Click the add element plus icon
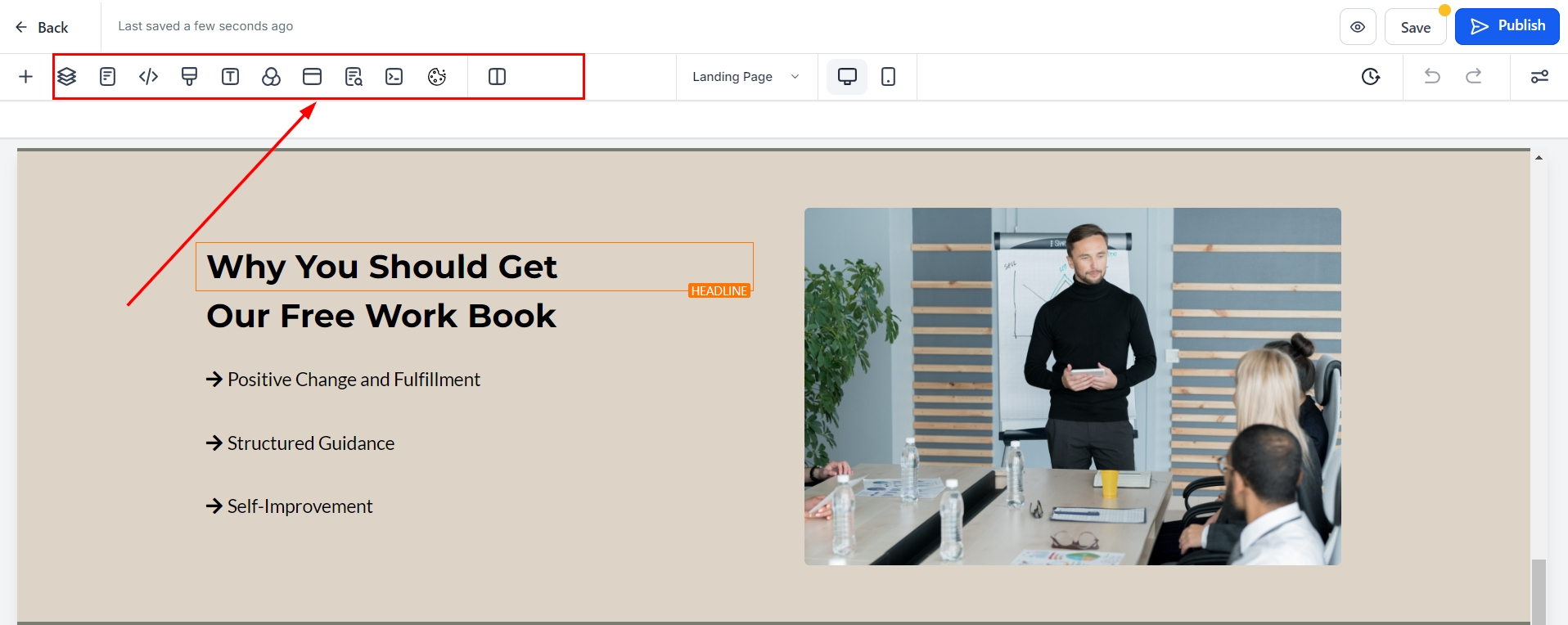1568x625 pixels. (x=26, y=77)
